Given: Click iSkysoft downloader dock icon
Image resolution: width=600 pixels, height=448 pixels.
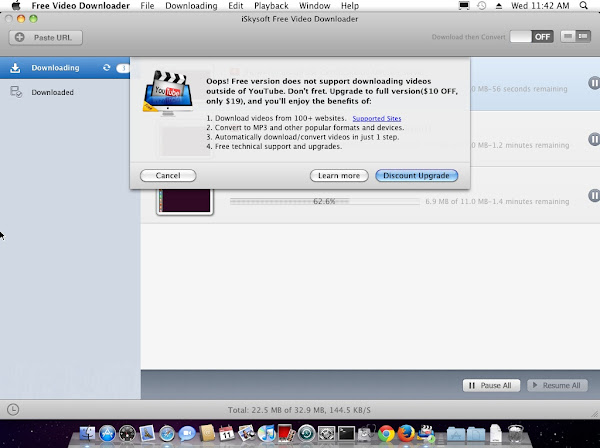Looking at the screenshot, I should tap(426, 433).
